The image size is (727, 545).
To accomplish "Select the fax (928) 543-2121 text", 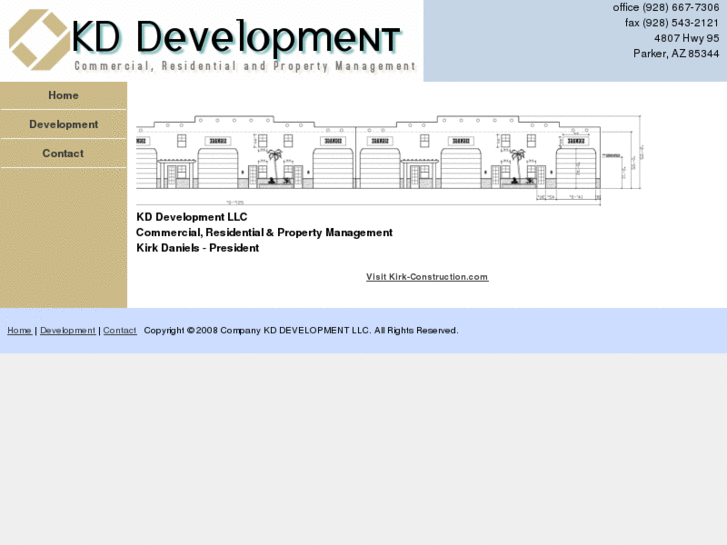I will [x=672, y=23].
